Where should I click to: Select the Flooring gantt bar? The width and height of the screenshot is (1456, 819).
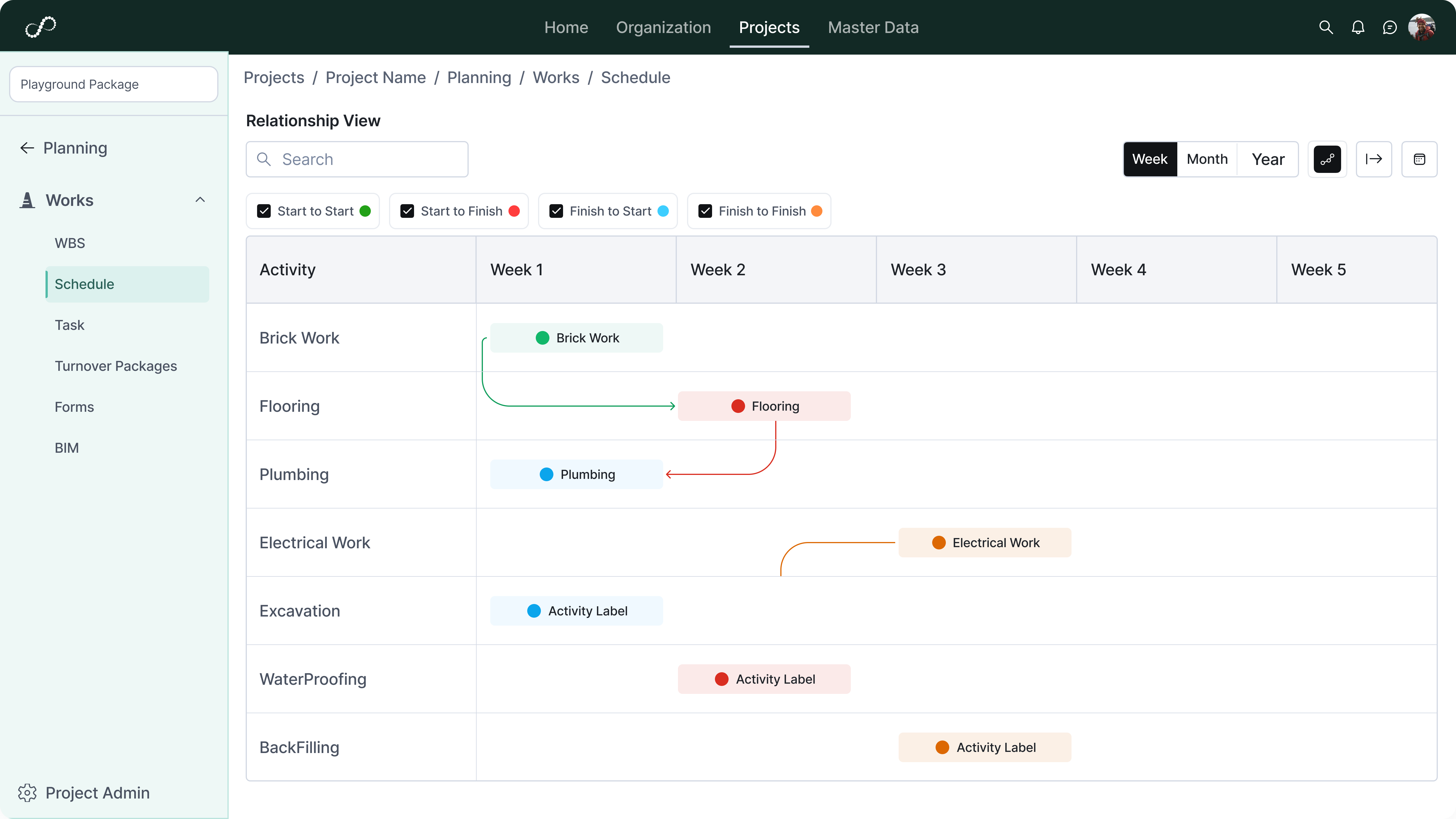tap(764, 406)
